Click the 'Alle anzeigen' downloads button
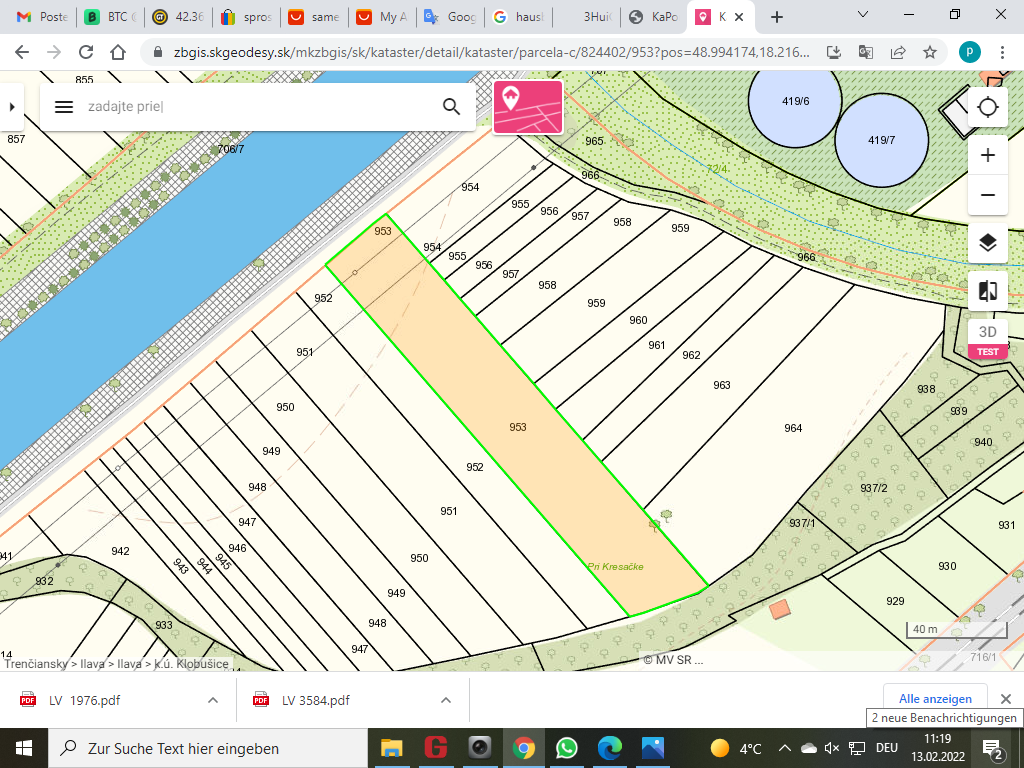This screenshot has width=1024, height=768. [x=935, y=699]
